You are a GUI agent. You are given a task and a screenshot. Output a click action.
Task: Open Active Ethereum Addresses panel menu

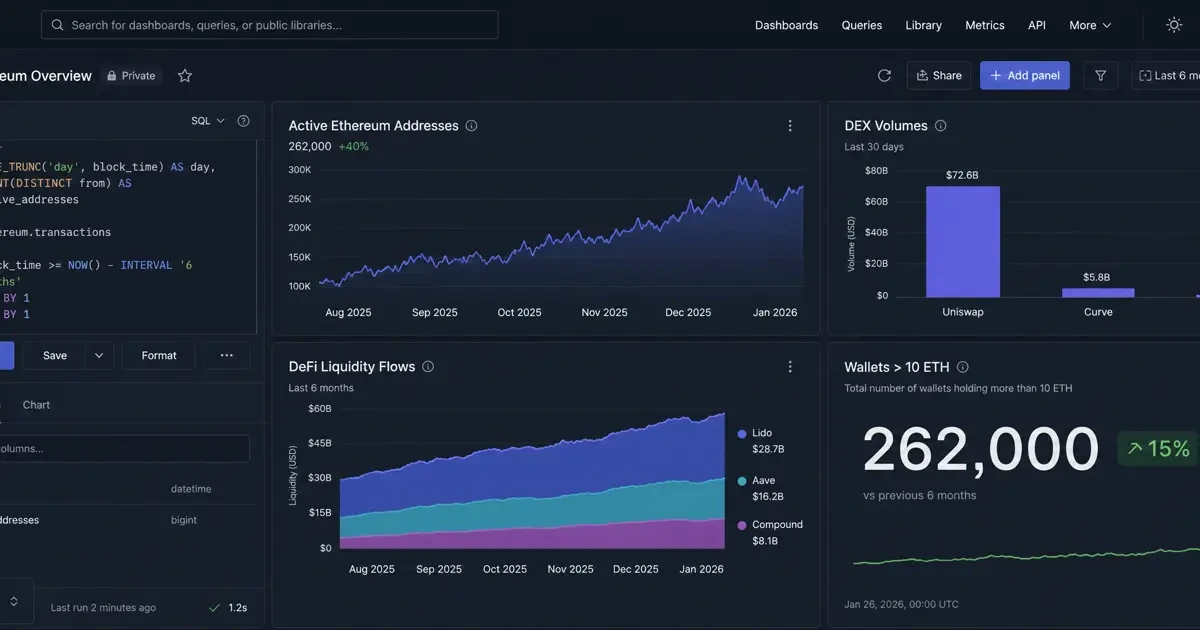(790, 126)
